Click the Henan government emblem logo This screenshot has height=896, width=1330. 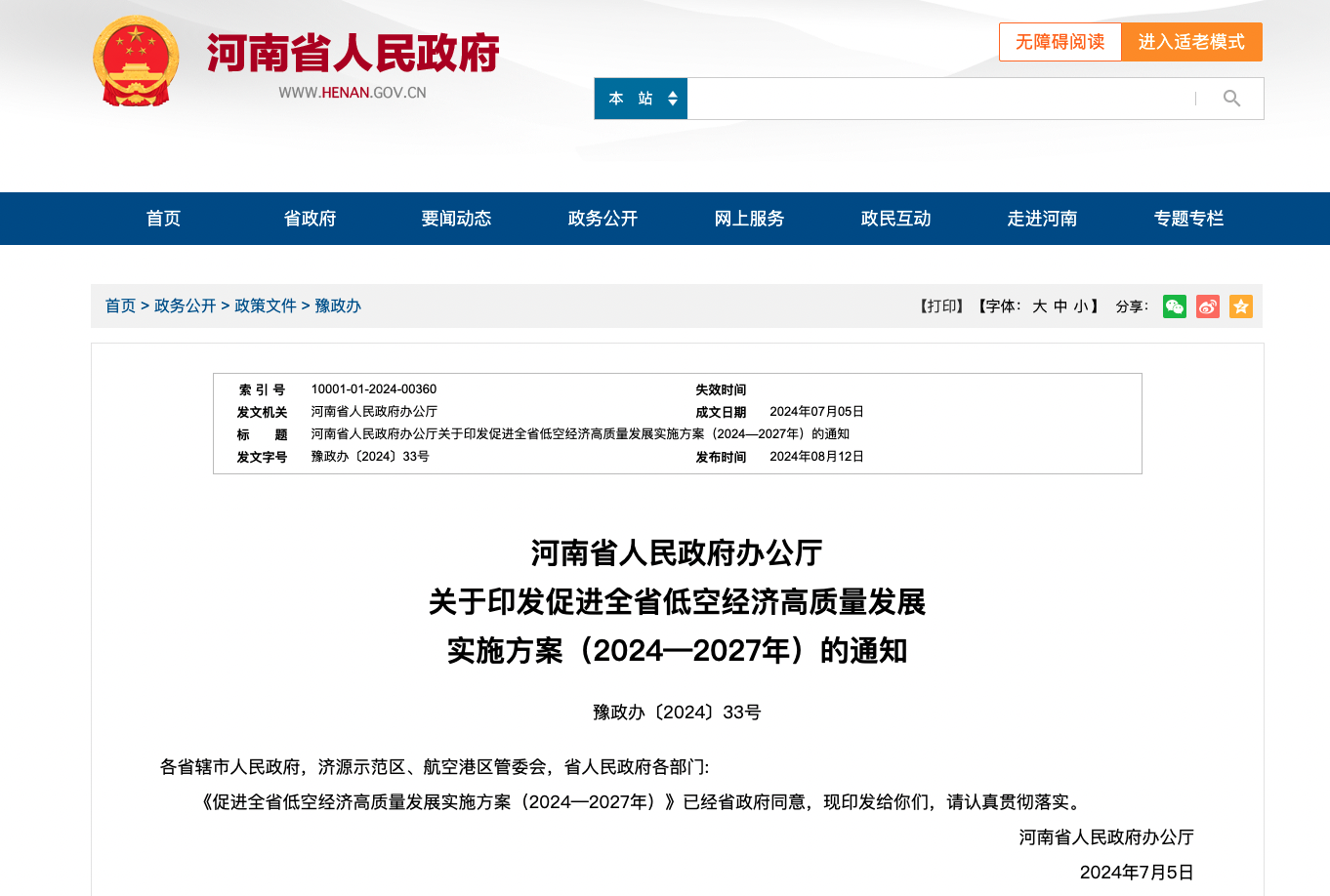point(136,61)
